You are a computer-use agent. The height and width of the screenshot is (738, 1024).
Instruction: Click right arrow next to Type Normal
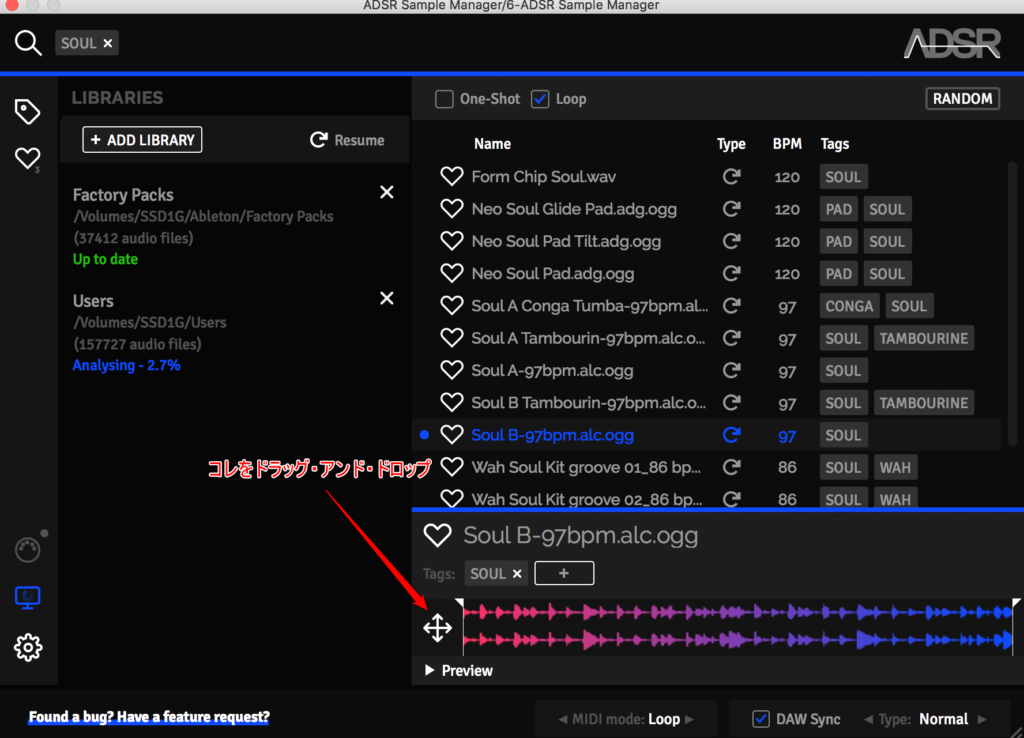tap(982, 719)
